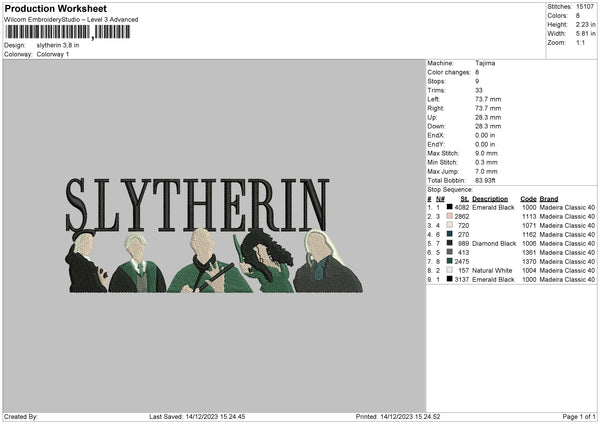Click the 'Created By:' footer label
Screen dimensions: 600x424
pos(21,417)
